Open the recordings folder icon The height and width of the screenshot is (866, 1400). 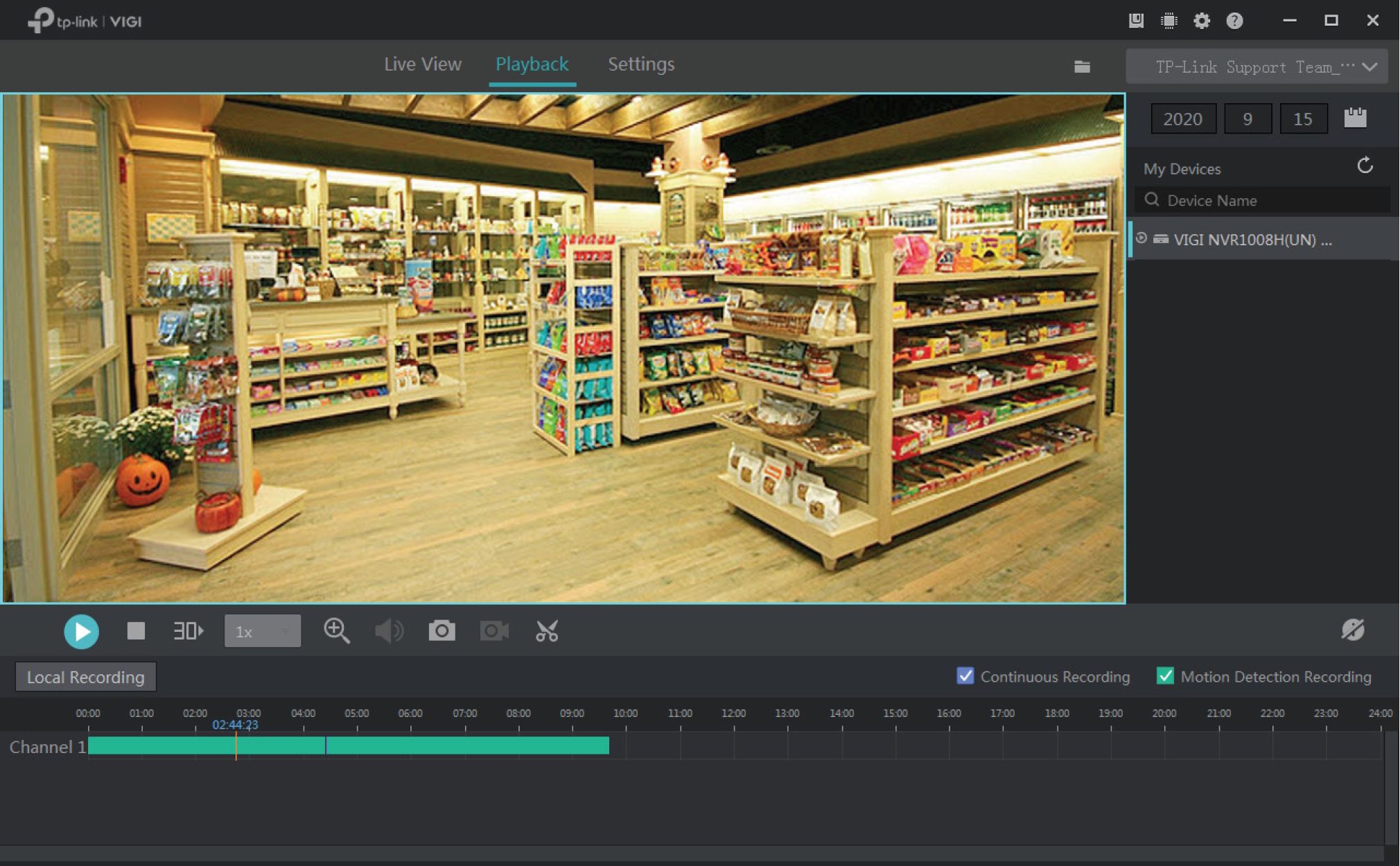(x=1082, y=67)
